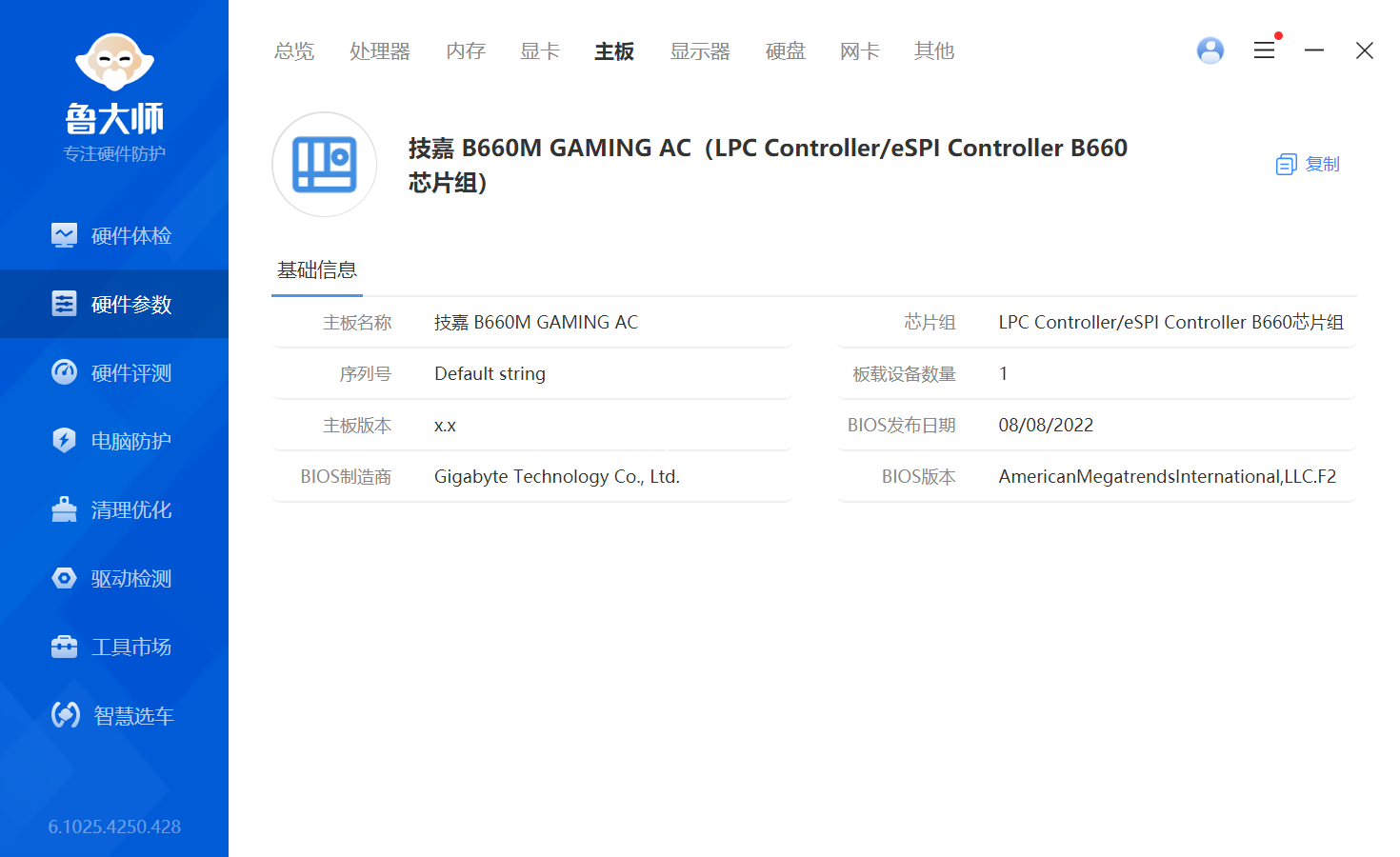This screenshot has width=1400, height=857.
Task: Click the 板载设备数量 value 1
Action: (1003, 373)
